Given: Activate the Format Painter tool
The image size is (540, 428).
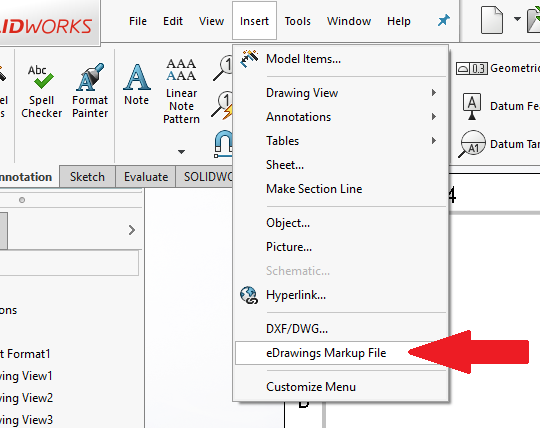Looking at the screenshot, I should pos(90,91).
